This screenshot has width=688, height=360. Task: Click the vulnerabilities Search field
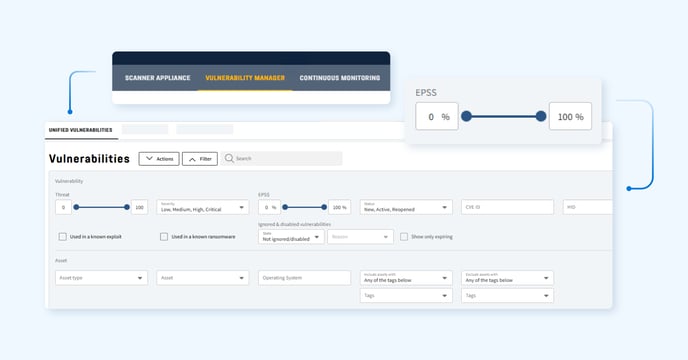click(x=281, y=158)
